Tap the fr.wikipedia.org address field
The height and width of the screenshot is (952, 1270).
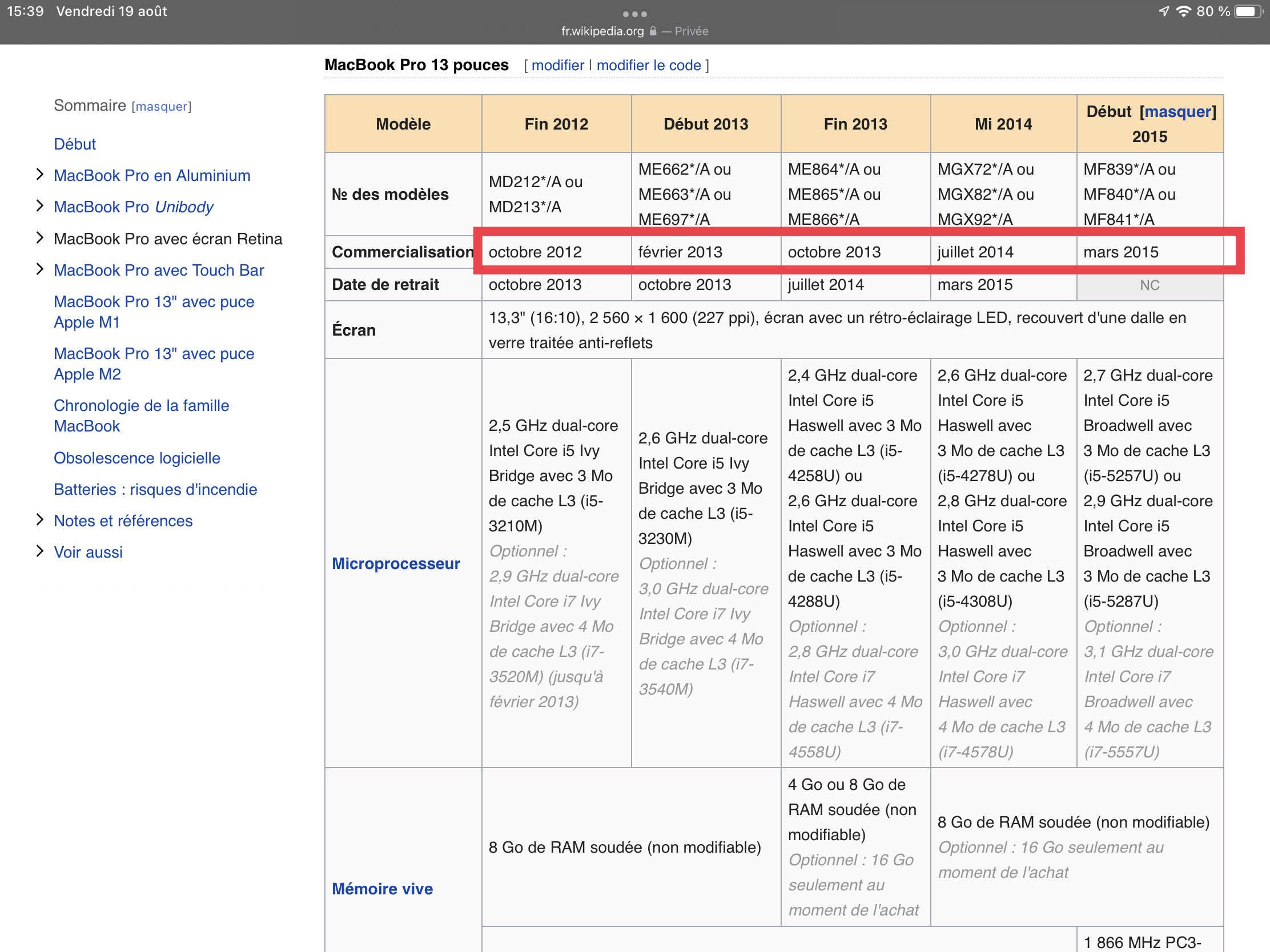point(602,31)
